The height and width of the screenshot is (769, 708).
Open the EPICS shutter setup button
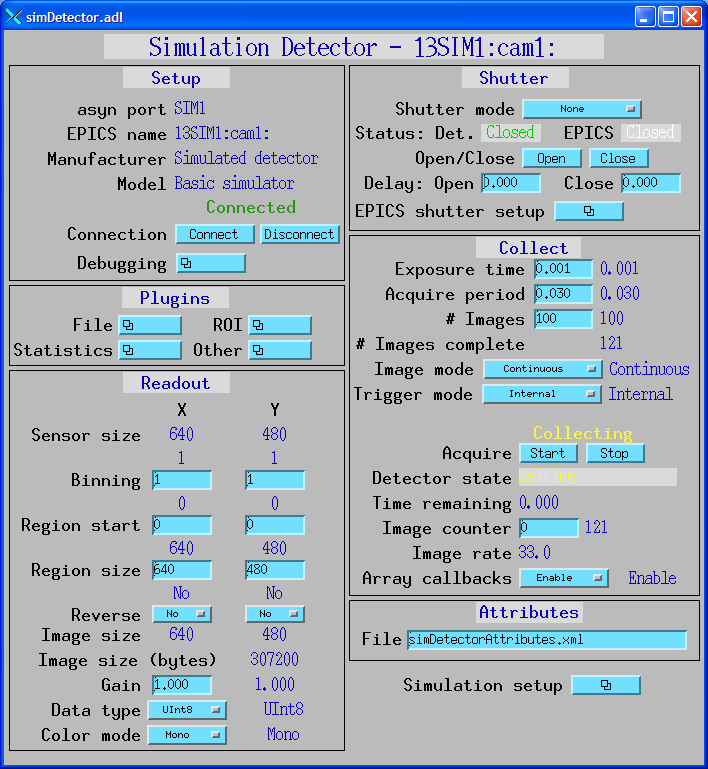589,211
